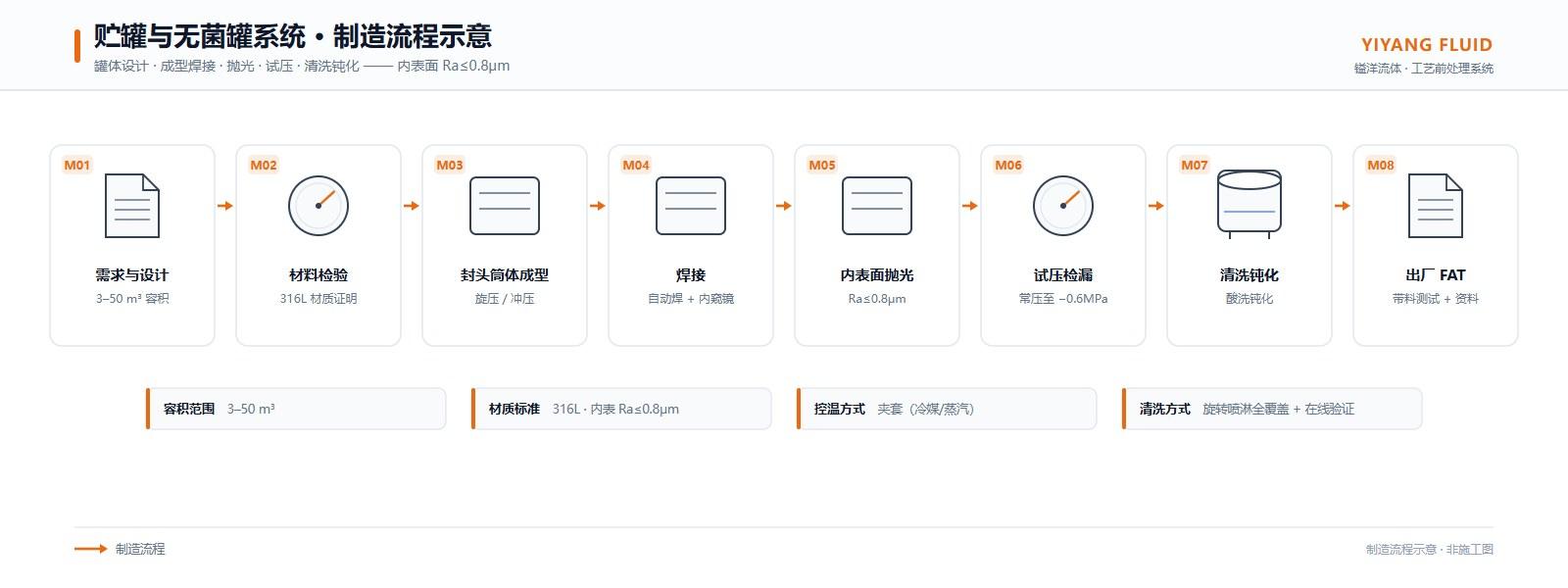Click the 制造流程 legend label
This screenshot has width=1568, height=588.
140,549
